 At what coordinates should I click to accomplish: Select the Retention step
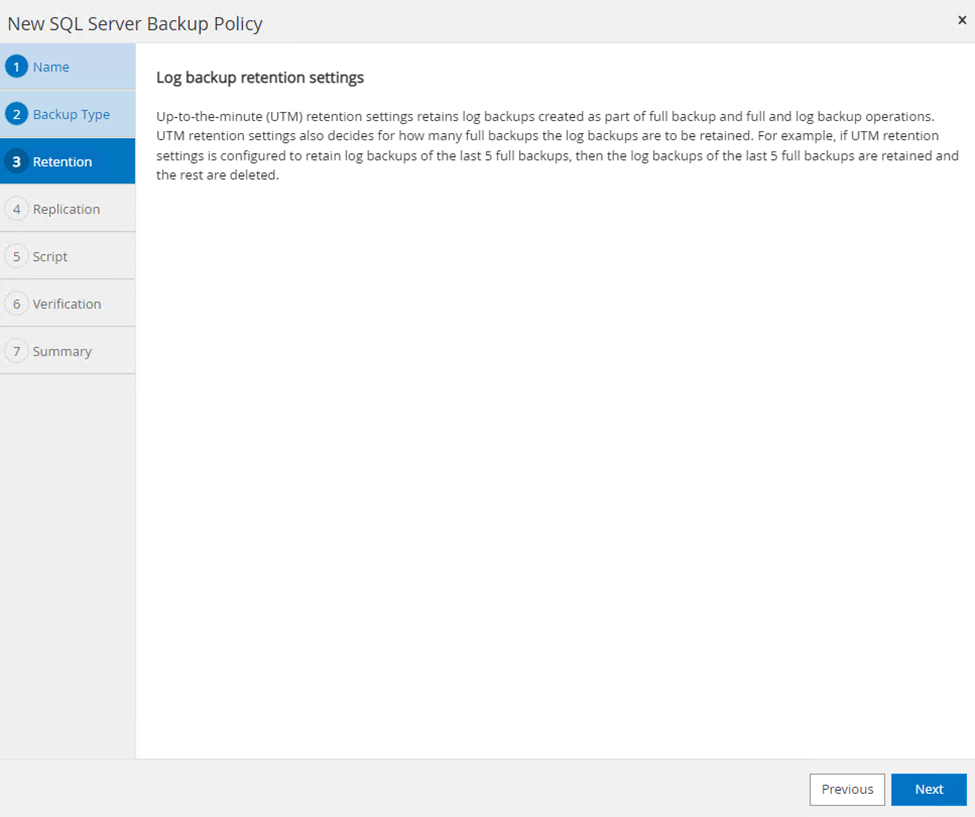68,162
